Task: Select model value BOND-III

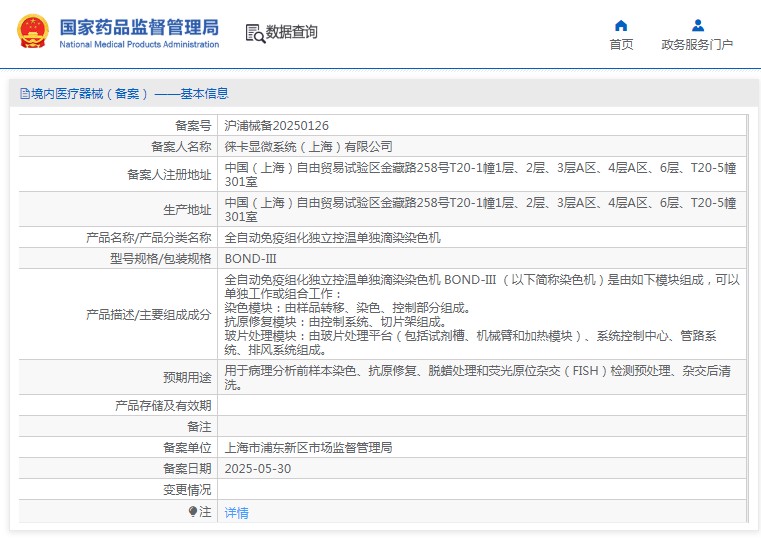Action: (x=250, y=259)
